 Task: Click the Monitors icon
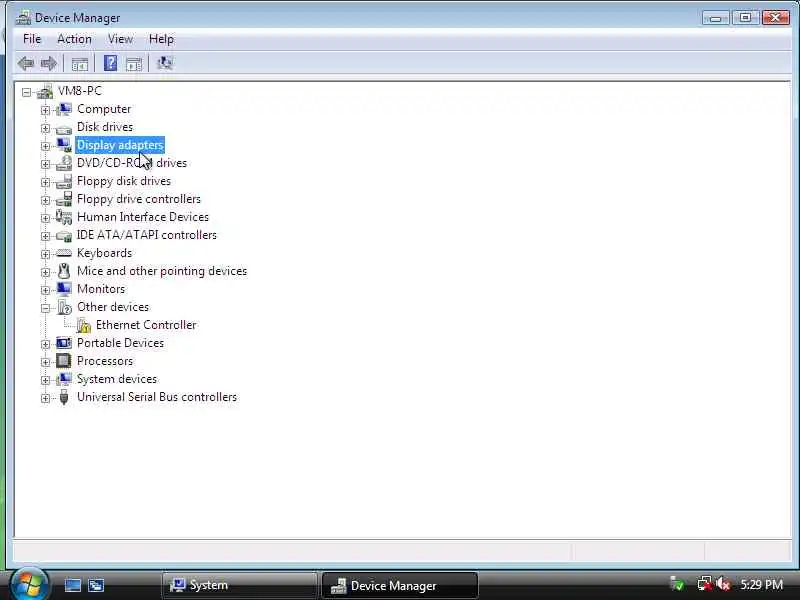tap(64, 289)
